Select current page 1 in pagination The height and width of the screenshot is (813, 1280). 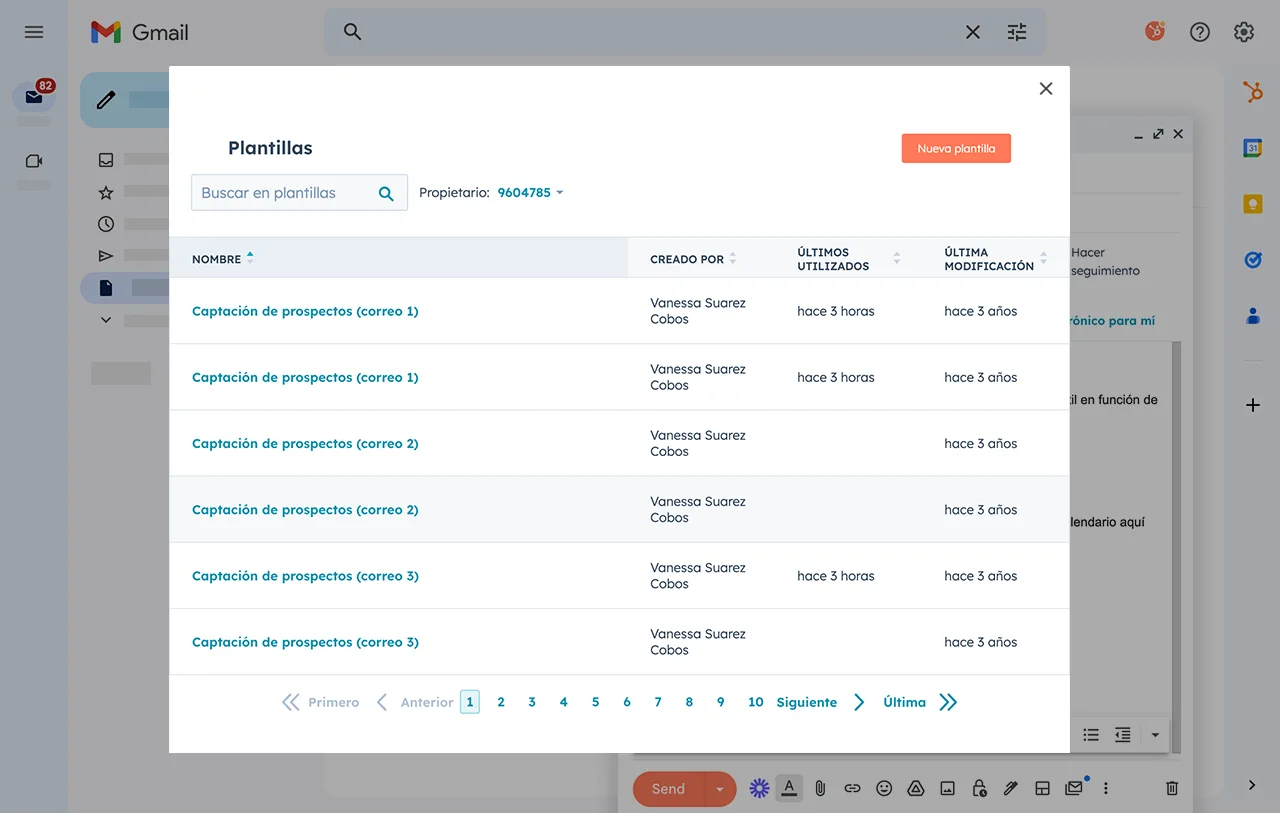(470, 702)
